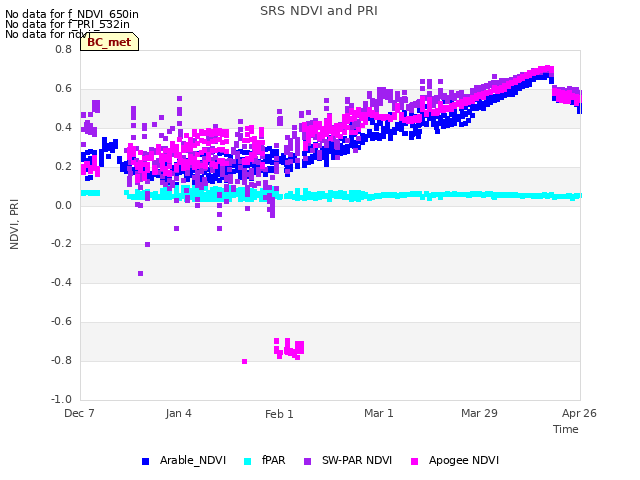
Task: Click the Apogee NDVI magenta legend swatch
Action: click(414, 461)
